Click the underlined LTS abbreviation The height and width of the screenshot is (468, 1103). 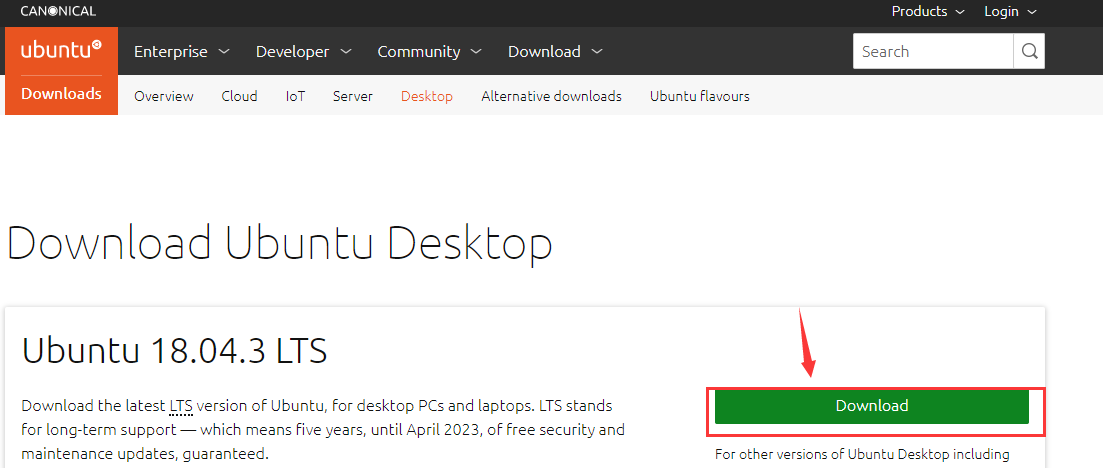pos(182,406)
